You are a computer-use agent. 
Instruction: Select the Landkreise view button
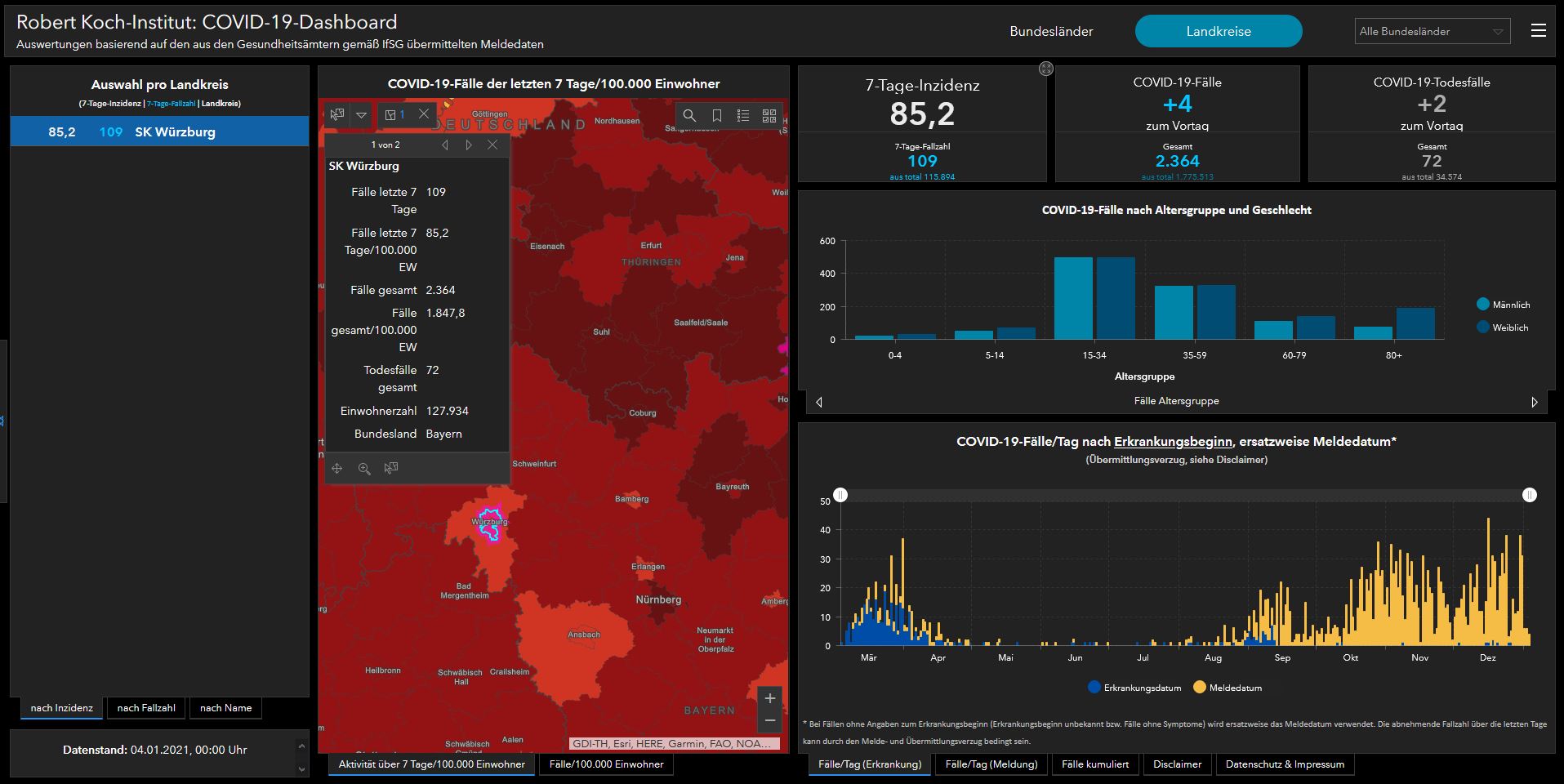[x=1218, y=32]
